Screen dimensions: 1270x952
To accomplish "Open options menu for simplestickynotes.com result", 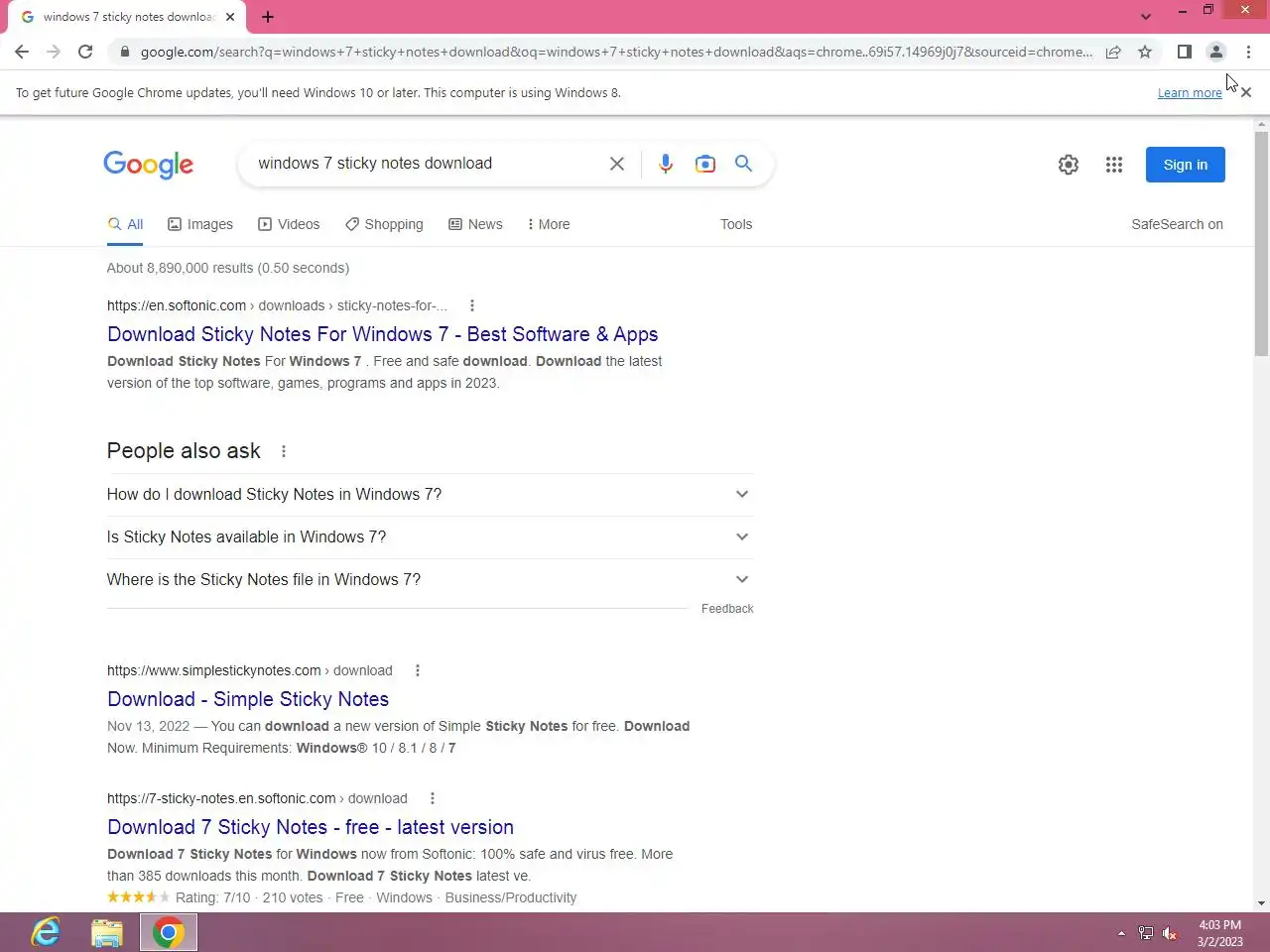I will 418,670.
